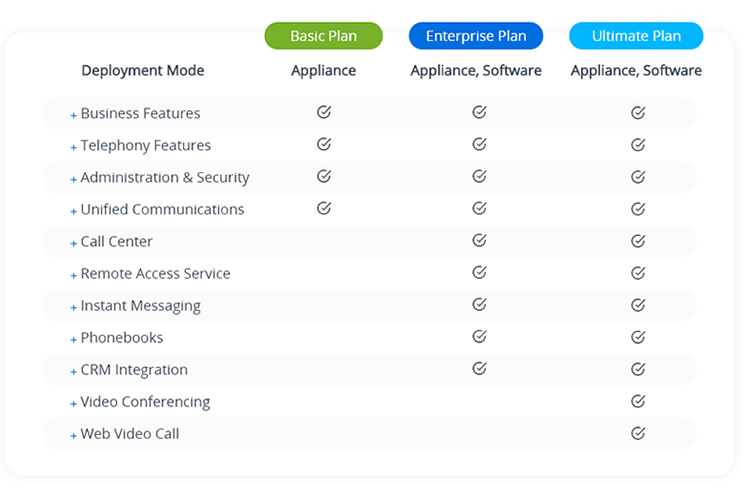This screenshot has height=500, width=750.
Task: Select the Ultimate Plan button
Action: (x=636, y=36)
